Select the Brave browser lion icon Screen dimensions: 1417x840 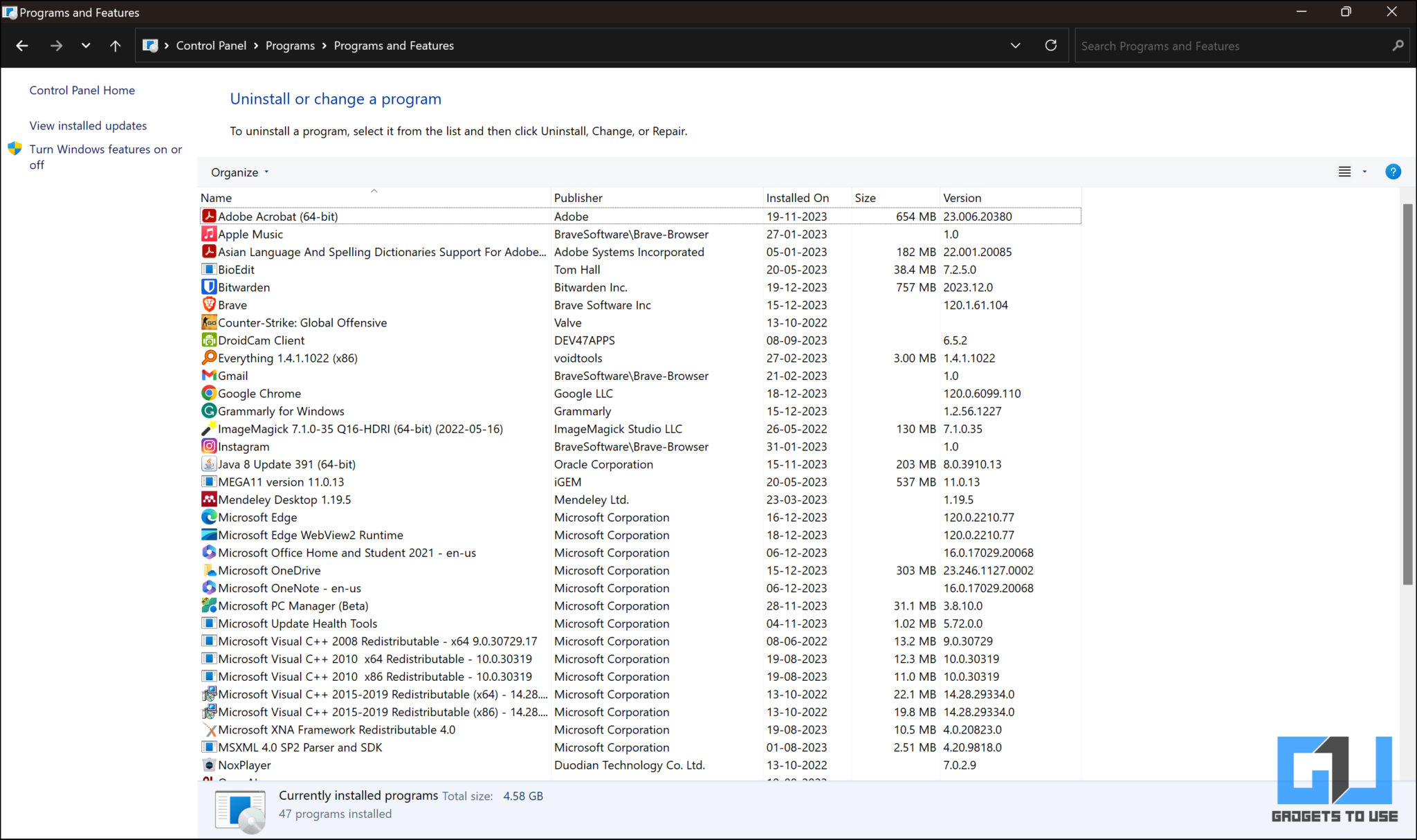click(x=210, y=304)
